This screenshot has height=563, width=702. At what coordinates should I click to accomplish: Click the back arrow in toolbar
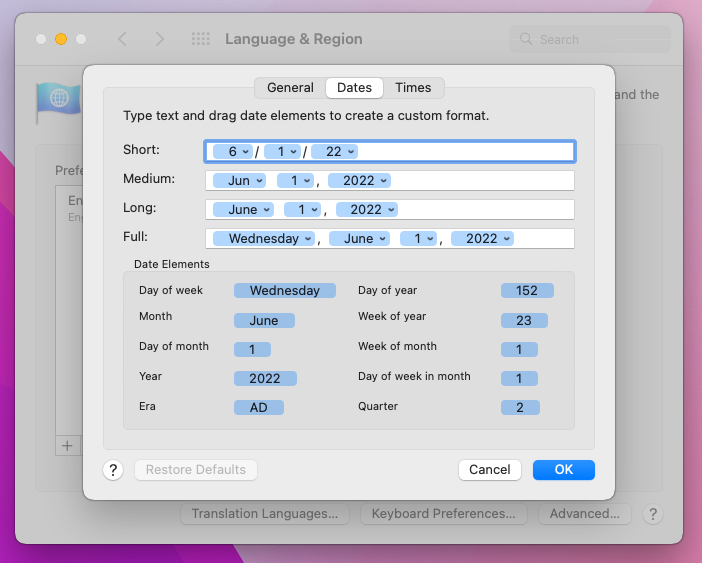coord(122,39)
